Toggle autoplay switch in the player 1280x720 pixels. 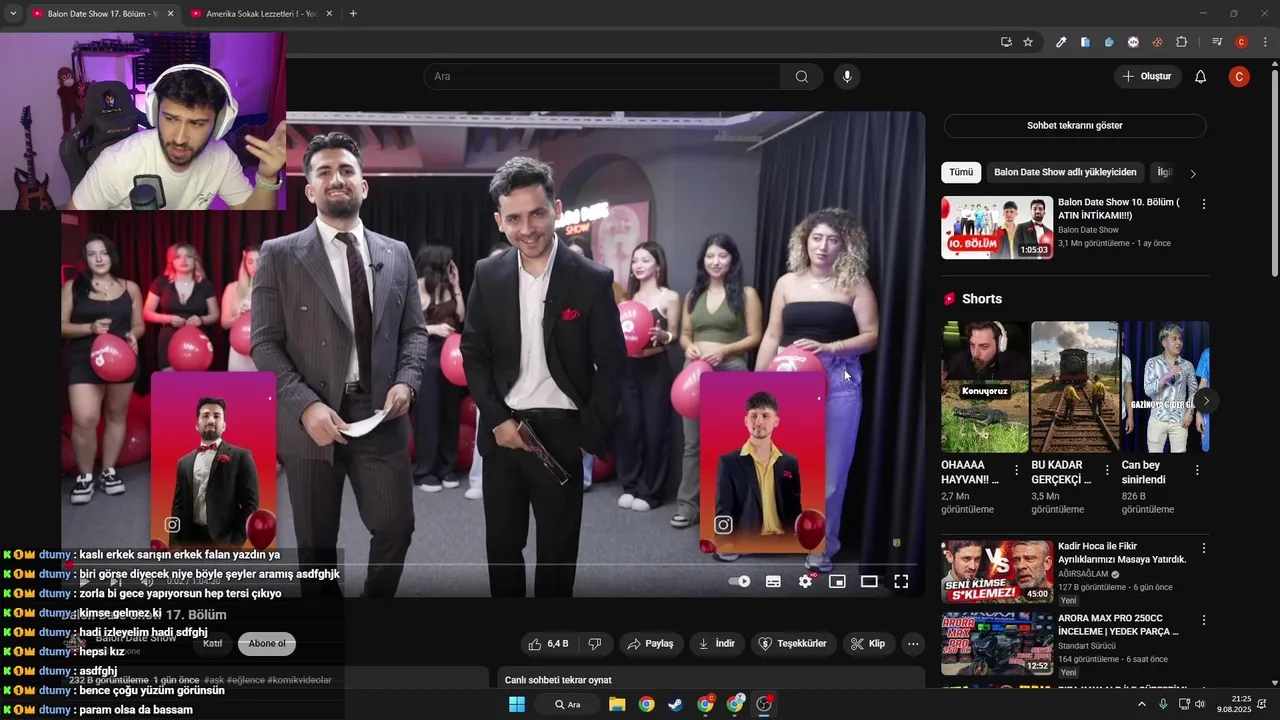(740, 581)
